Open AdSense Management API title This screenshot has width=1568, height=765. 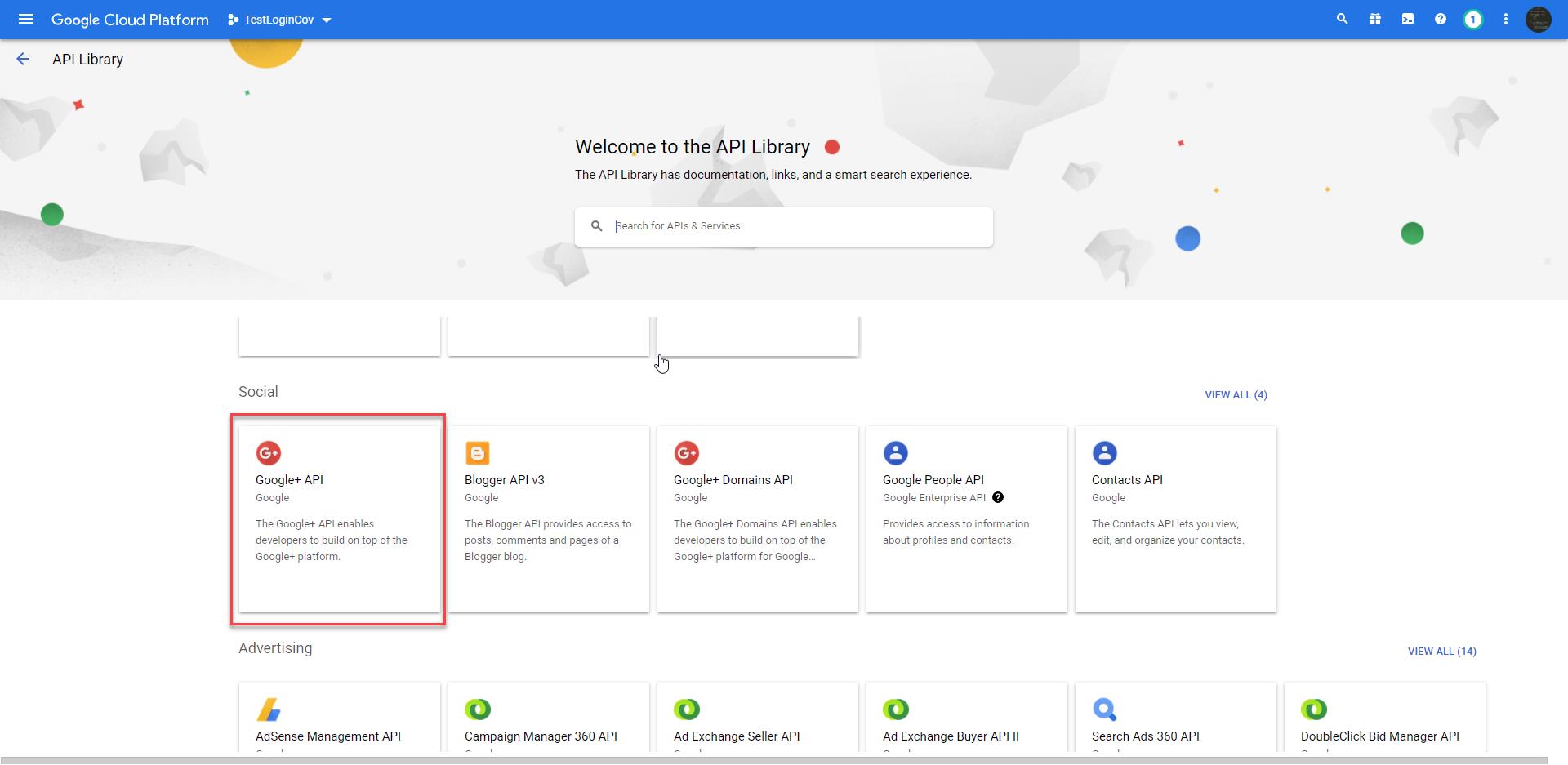coord(328,736)
